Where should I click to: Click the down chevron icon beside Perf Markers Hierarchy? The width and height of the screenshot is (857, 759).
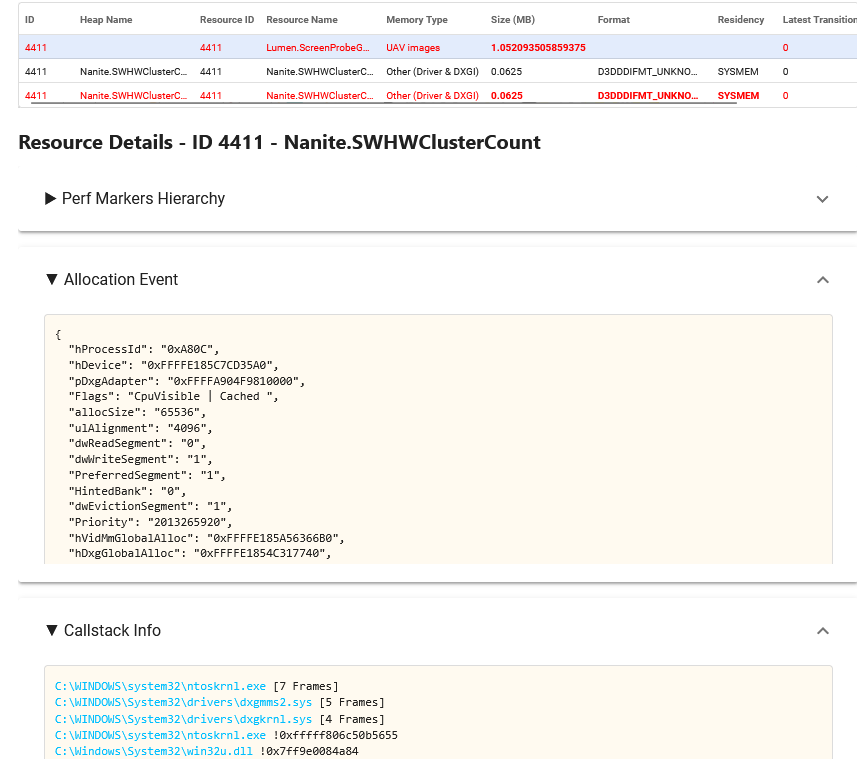coord(822,199)
